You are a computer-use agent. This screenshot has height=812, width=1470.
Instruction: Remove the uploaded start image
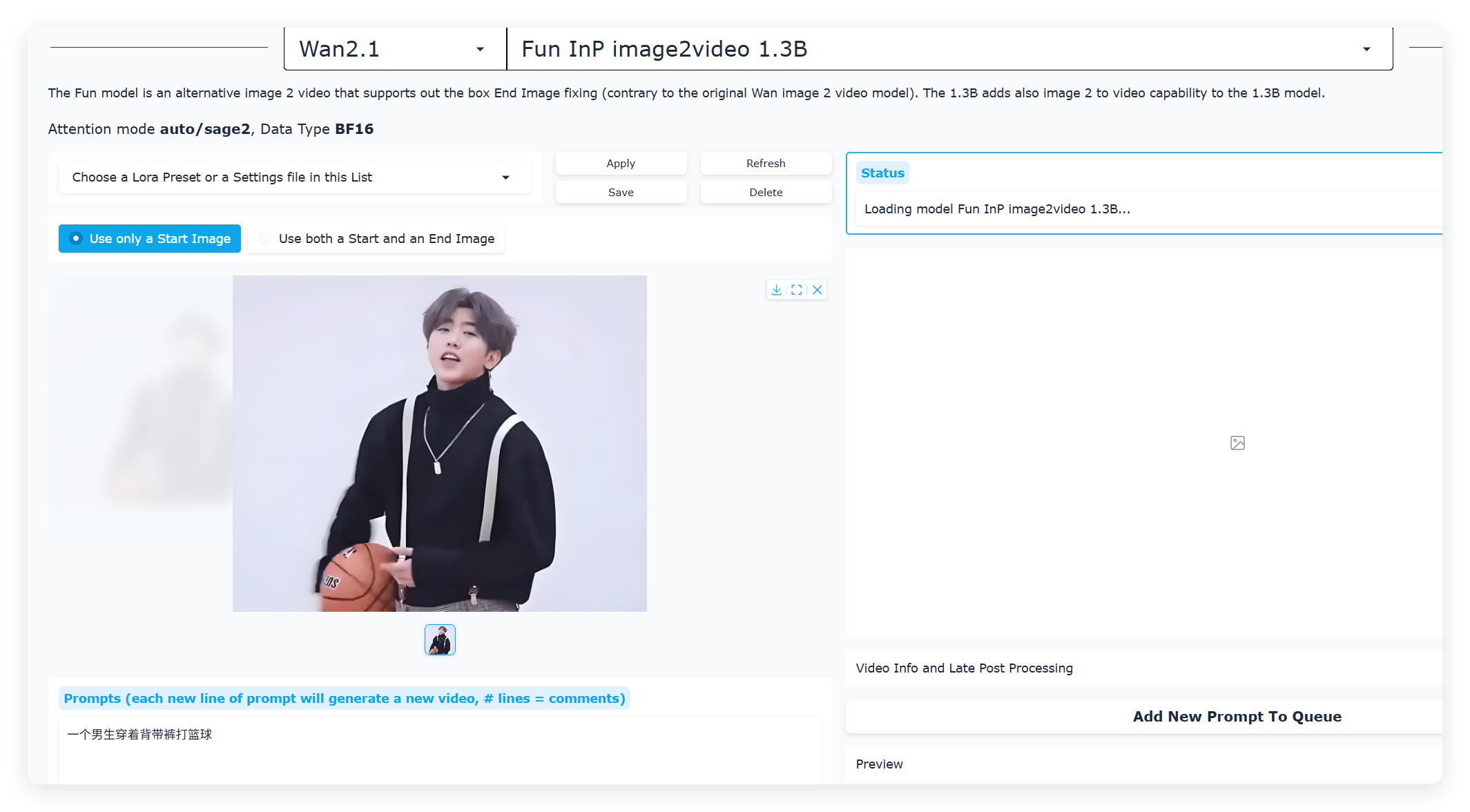coord(818,290)
